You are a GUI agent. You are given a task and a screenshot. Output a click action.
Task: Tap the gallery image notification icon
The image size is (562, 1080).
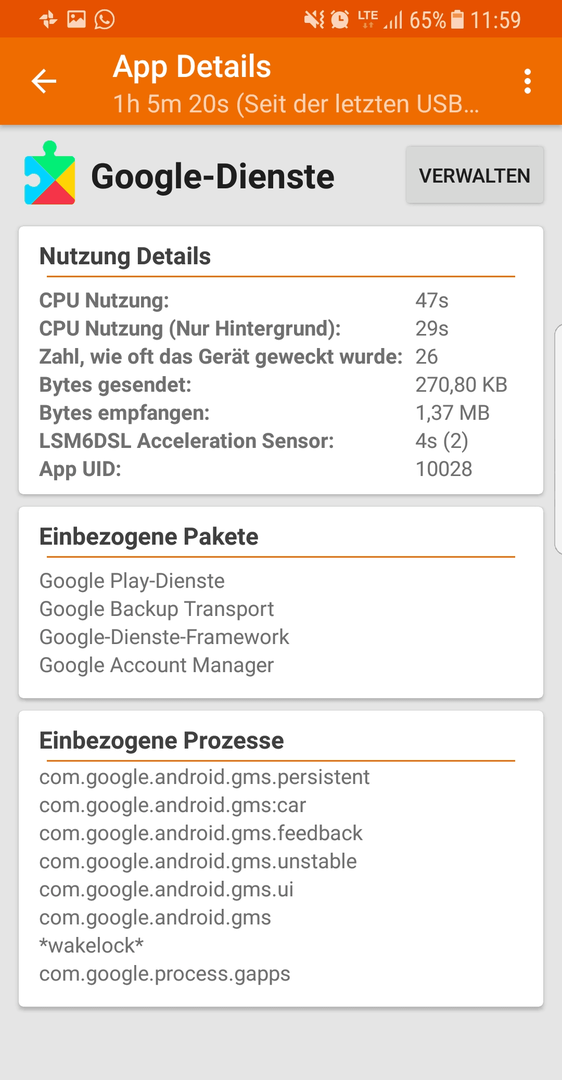pyautogui.click(x=76, y=19)
